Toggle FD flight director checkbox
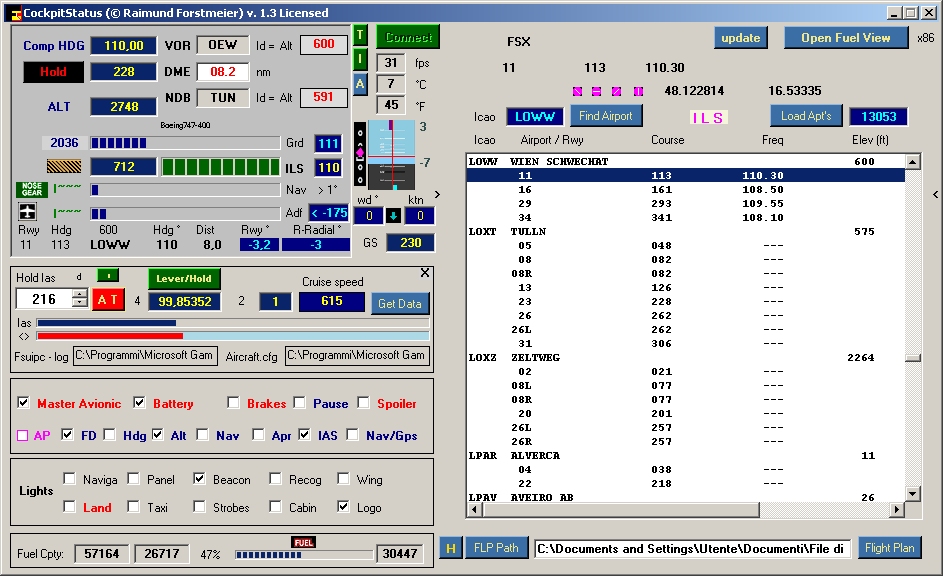 pyautogui.click(x=67, y=434)
